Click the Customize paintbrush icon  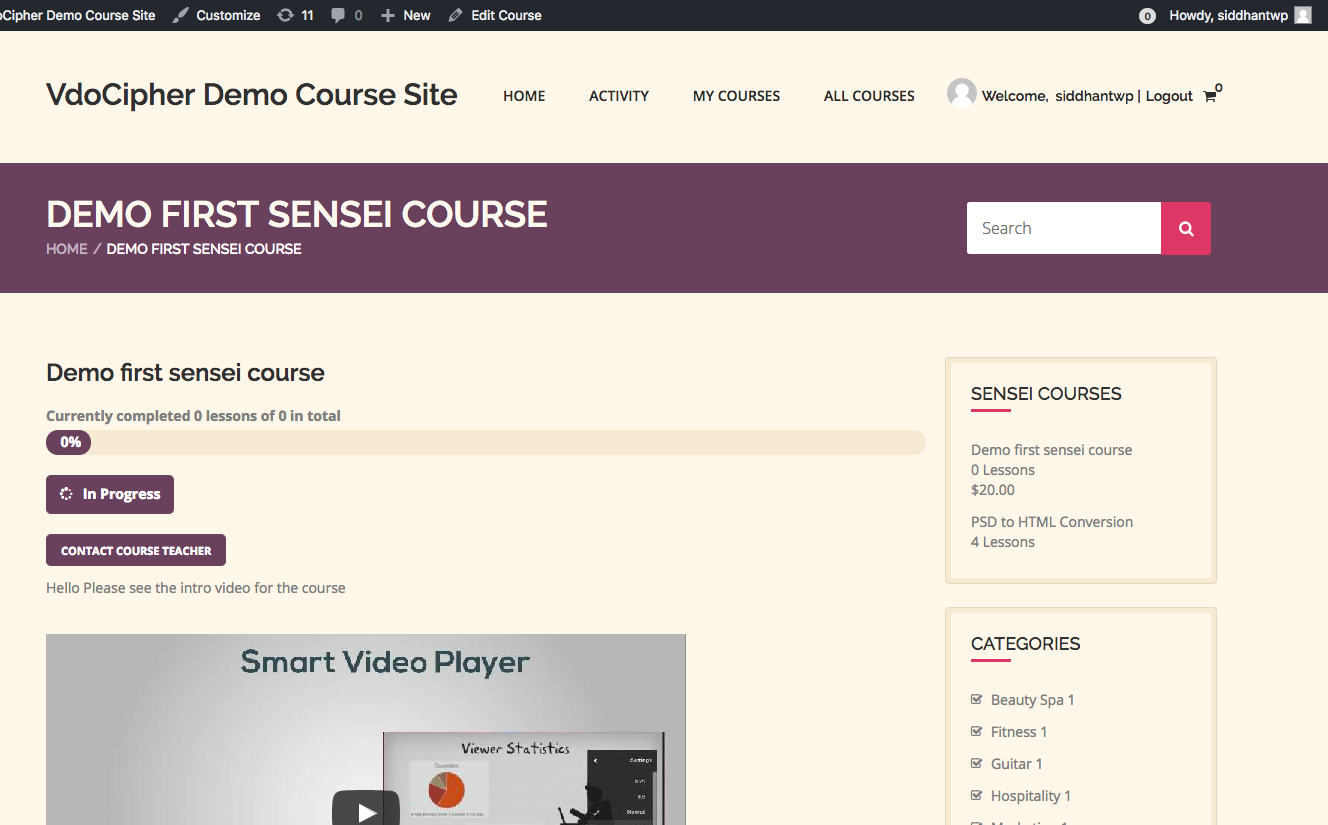pyautogui.click(x=180, y=15)
